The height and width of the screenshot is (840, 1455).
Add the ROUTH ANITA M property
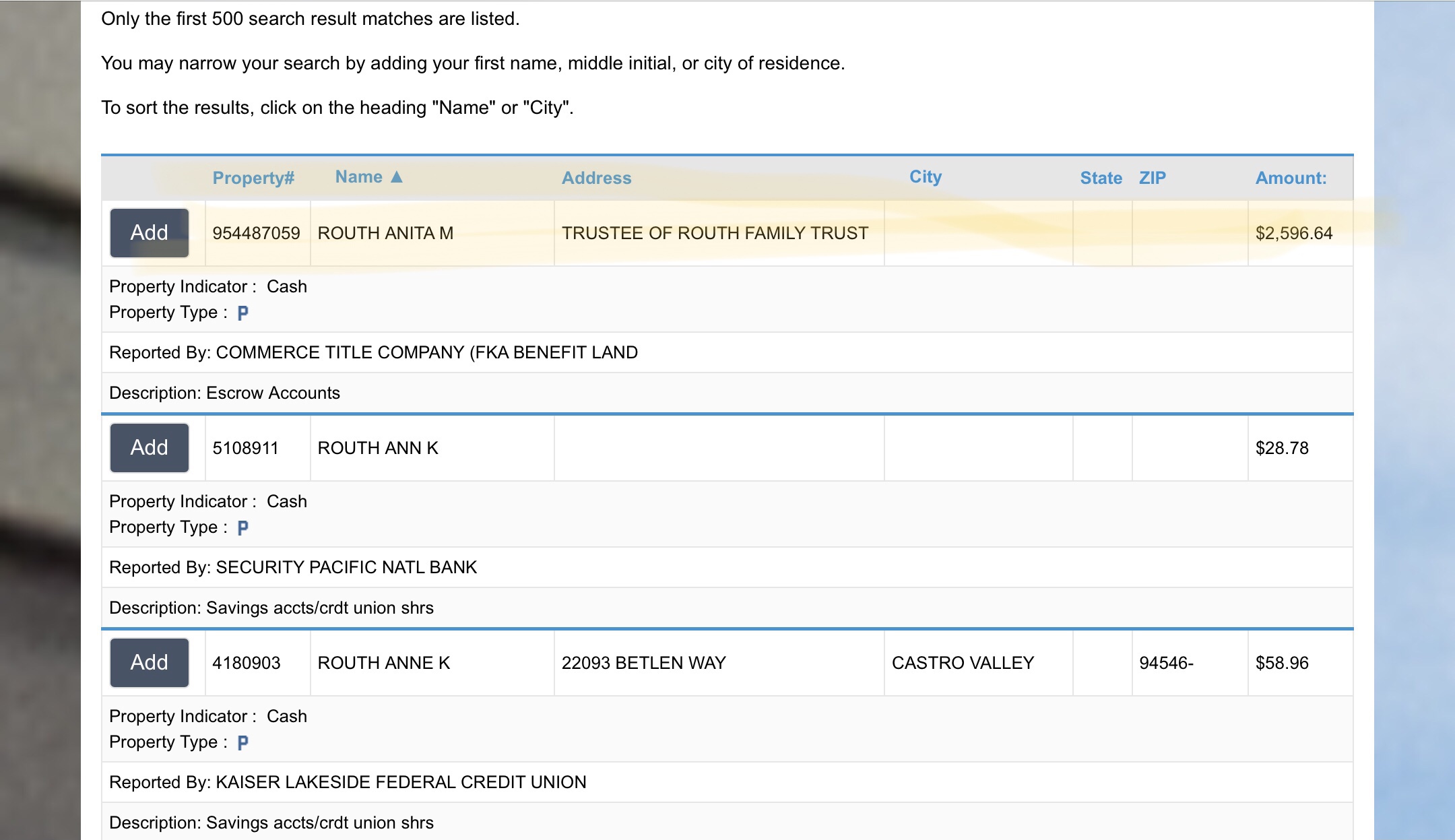pos(149,233)
